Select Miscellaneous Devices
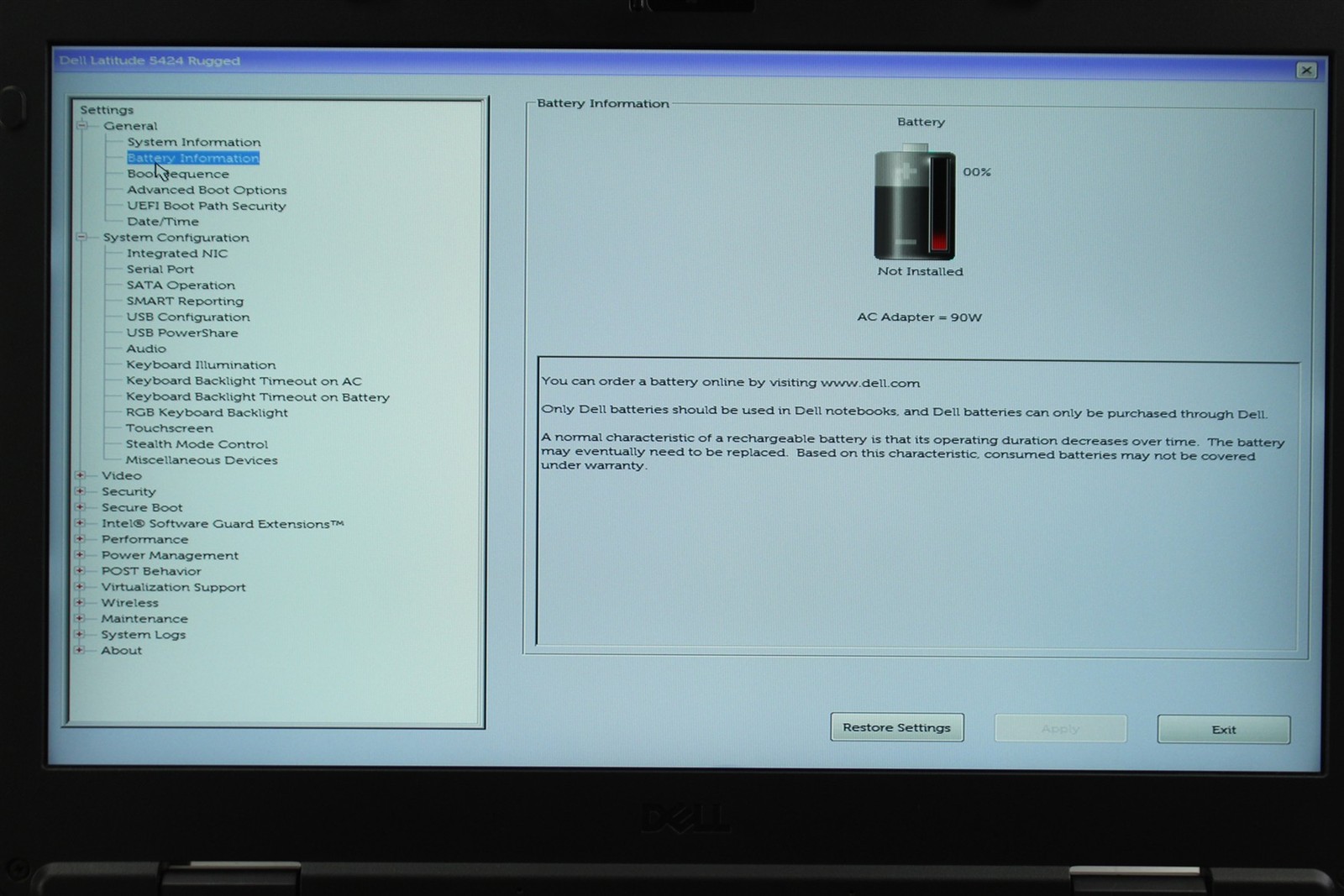 pos(202,460)
